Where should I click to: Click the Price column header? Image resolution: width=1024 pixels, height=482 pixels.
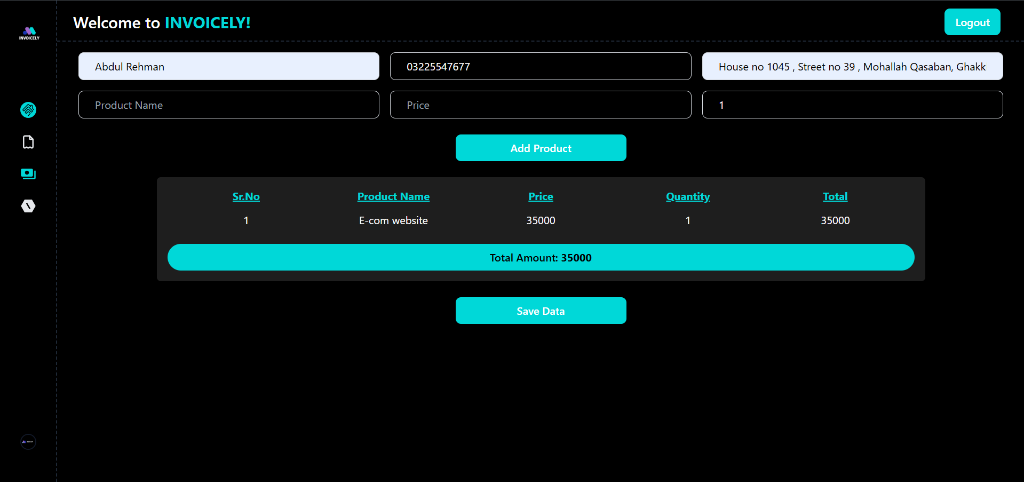541,197
